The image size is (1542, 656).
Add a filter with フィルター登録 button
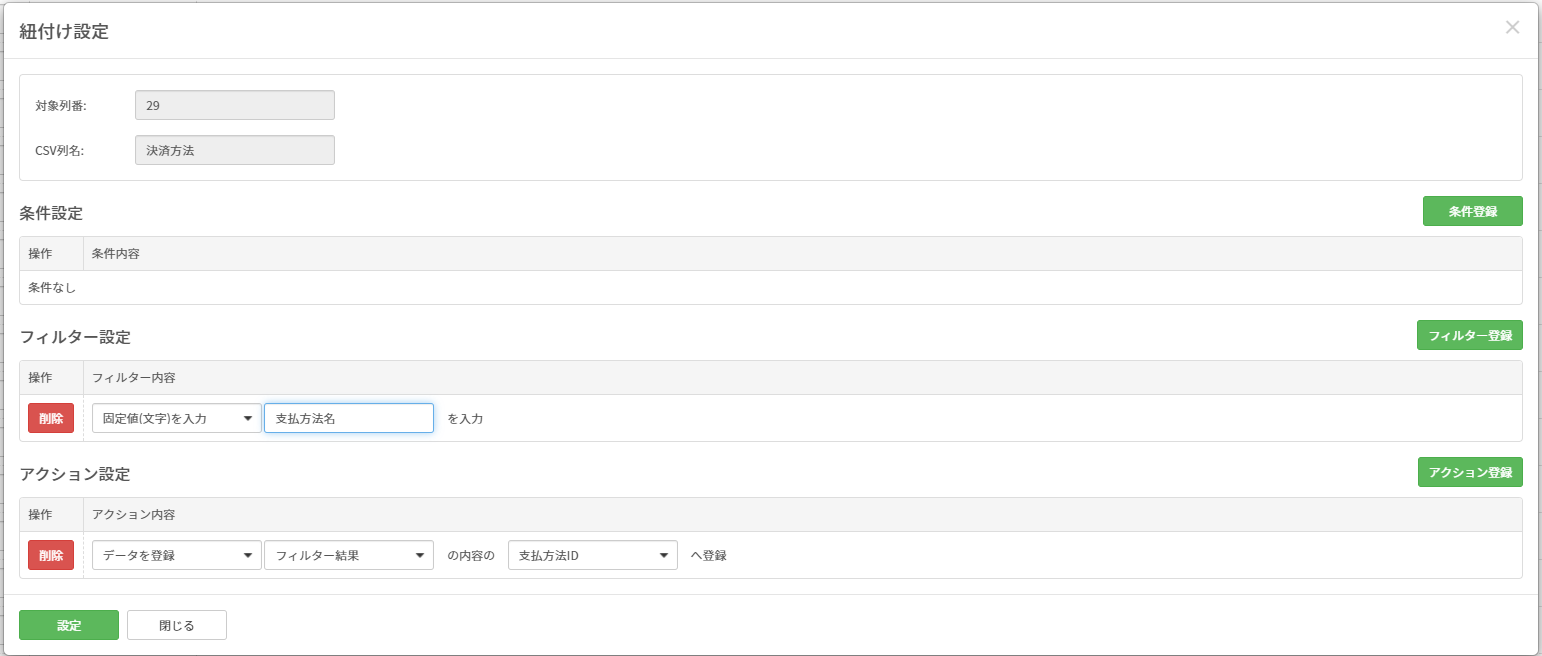pos(1469,335)
